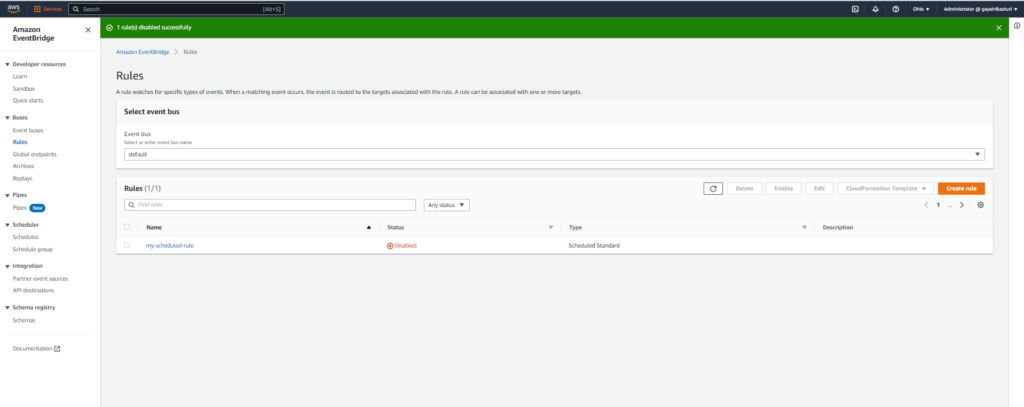
Task: Open Replays in sidebar
Action: [x=22, y=178]
